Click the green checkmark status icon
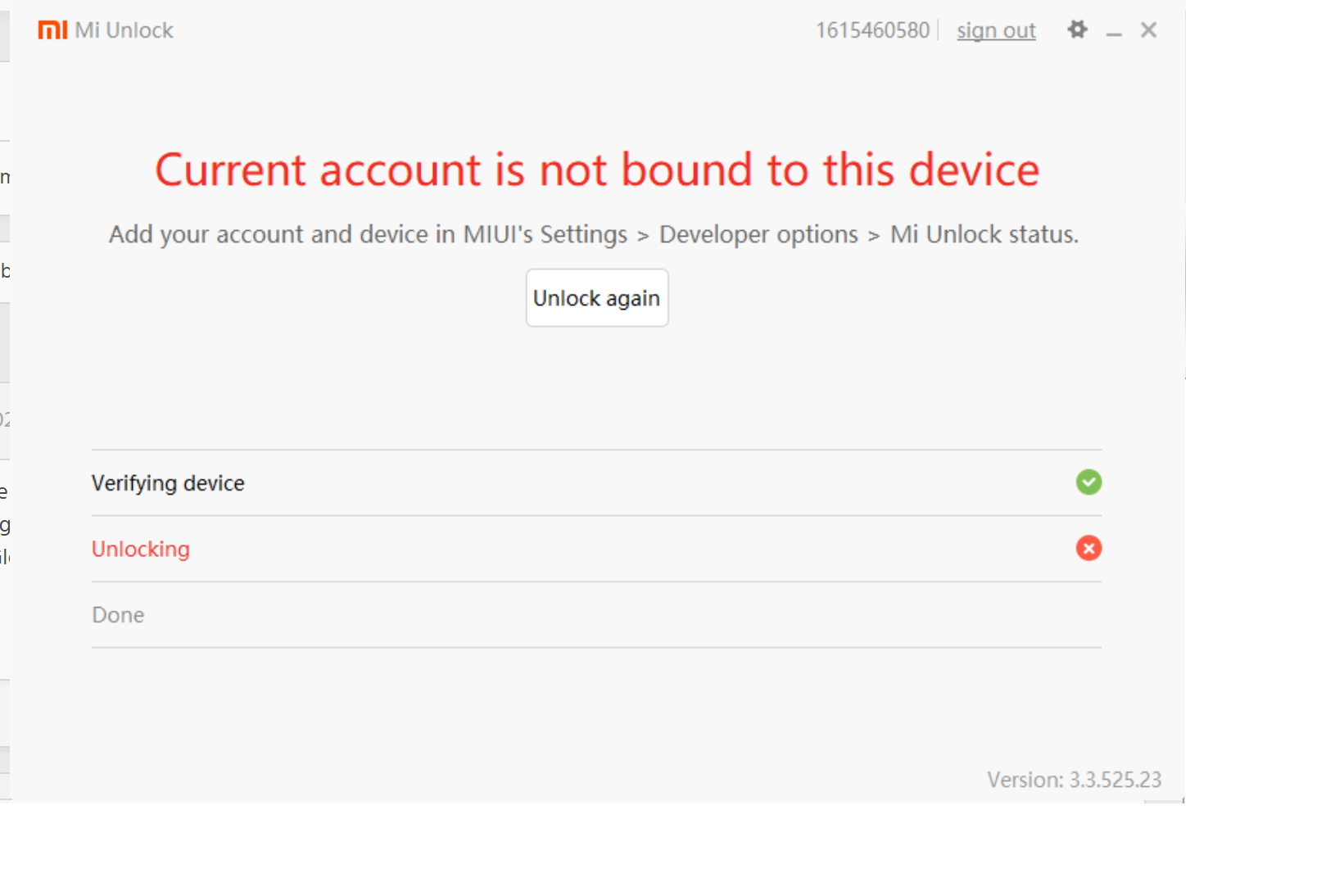 (x=1088, y=482)
